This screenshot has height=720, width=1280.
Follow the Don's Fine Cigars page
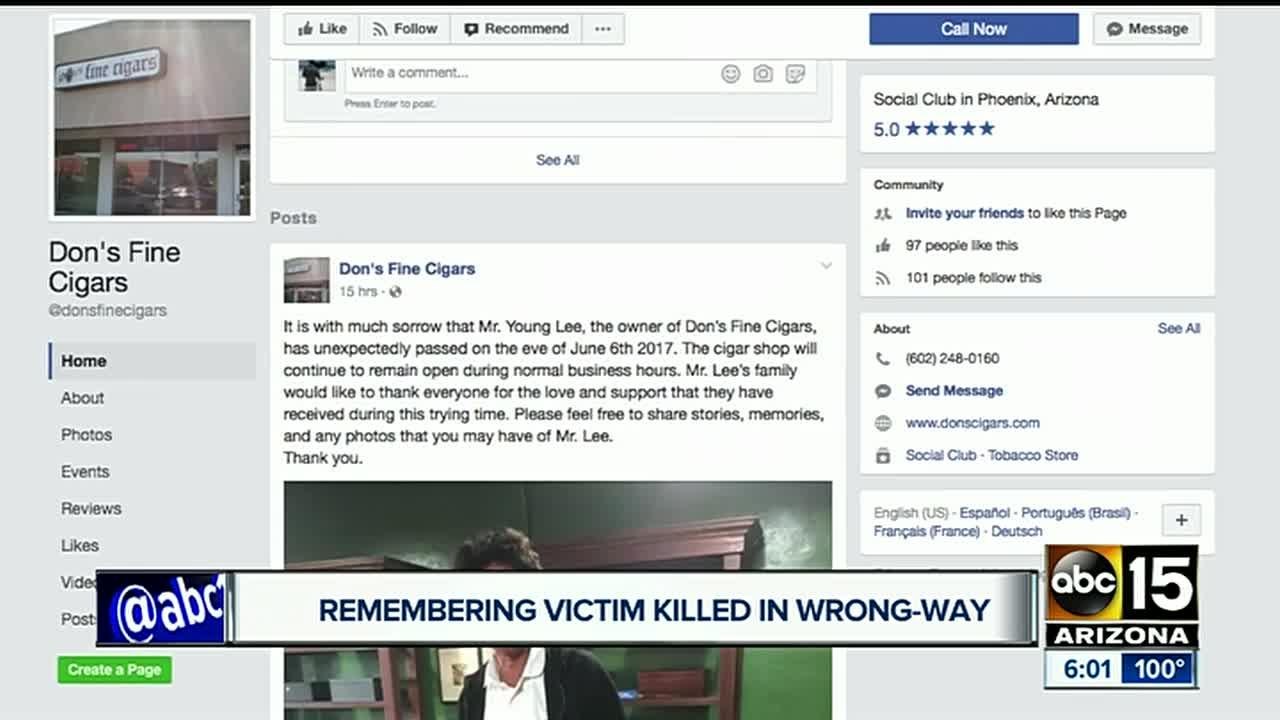pyautogui.click(x=405, y=29)
